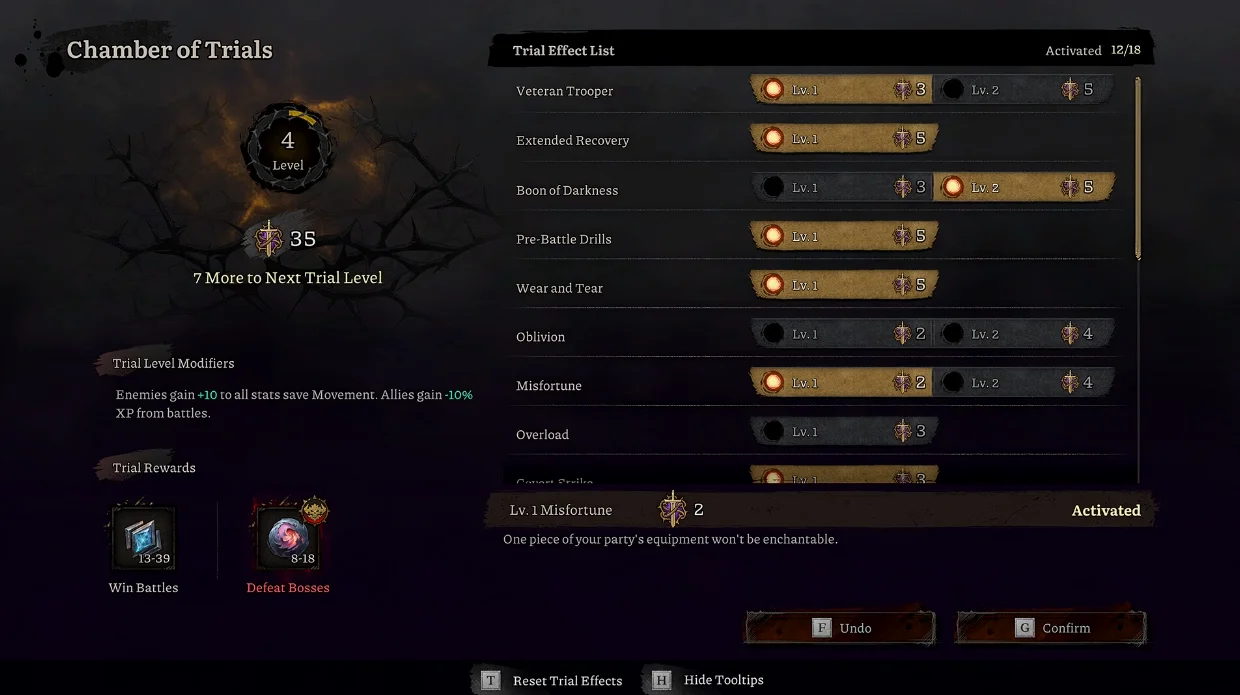
Task: Enable Oblivion Lv. 2 trial effect
Action: [1024, 334]
